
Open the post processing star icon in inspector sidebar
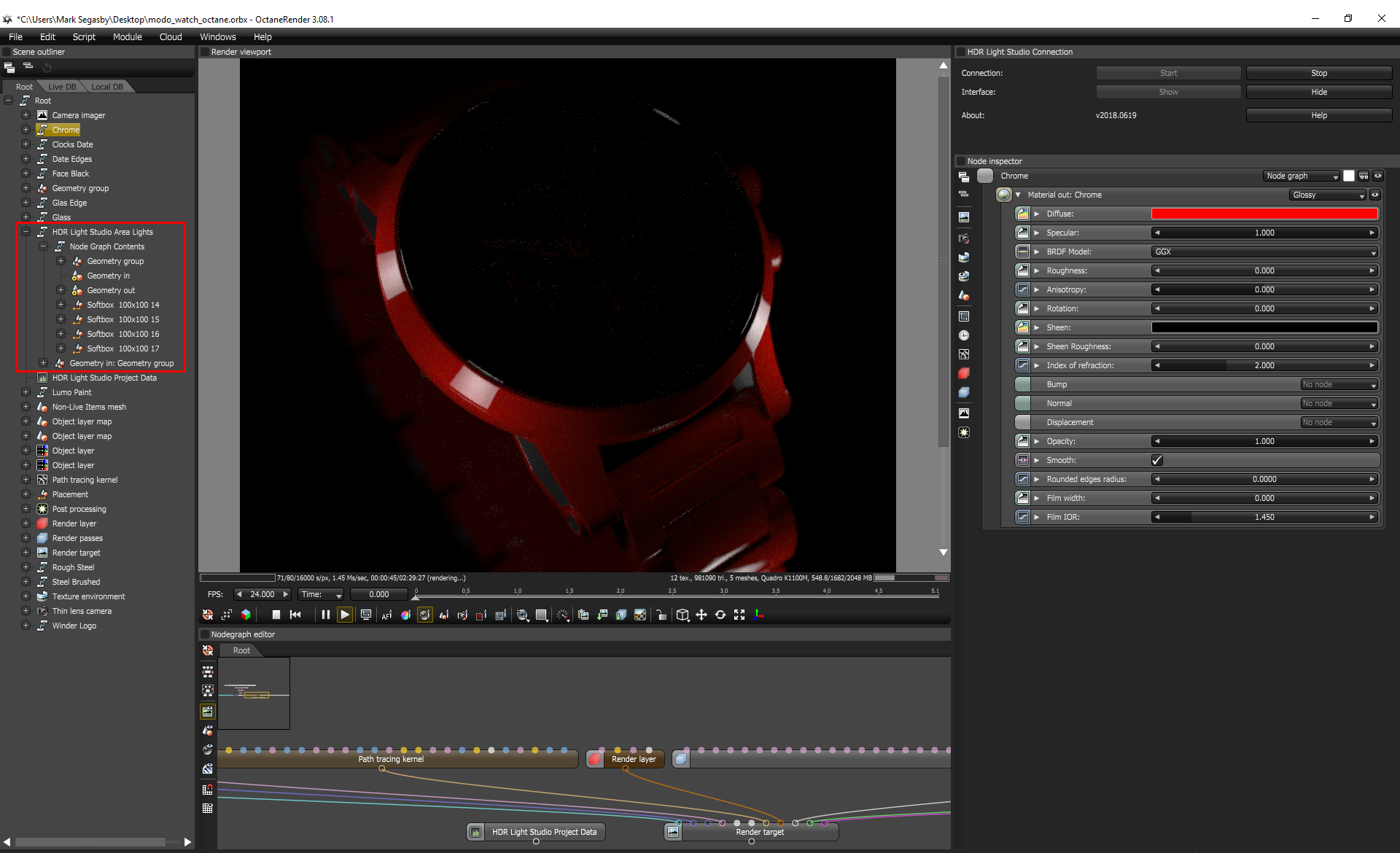964,432
